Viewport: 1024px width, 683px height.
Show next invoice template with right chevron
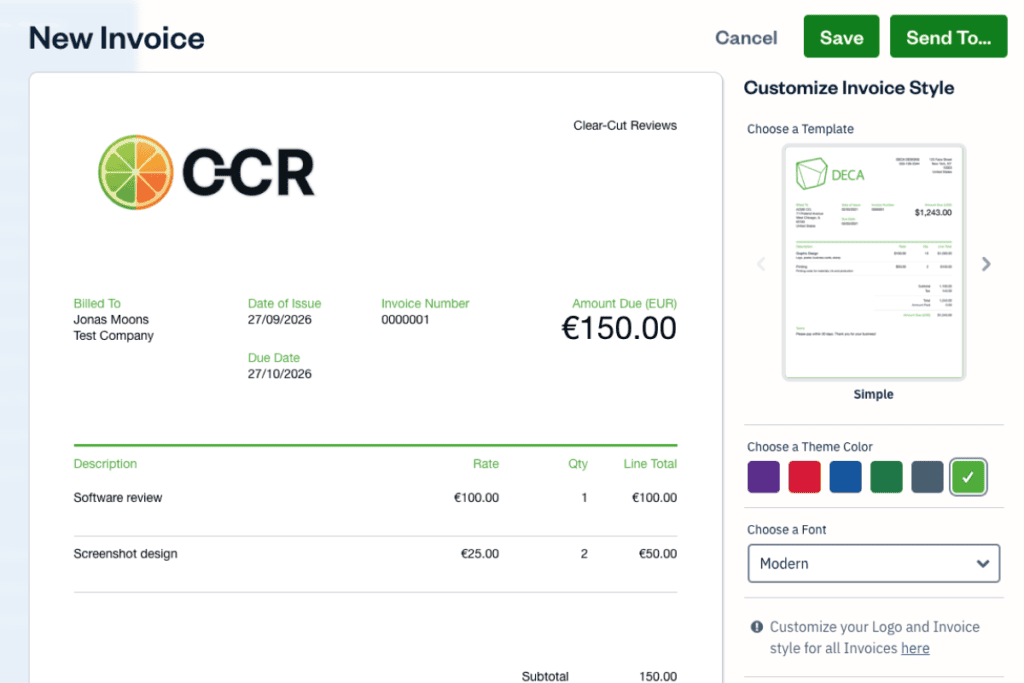(986, 264)
